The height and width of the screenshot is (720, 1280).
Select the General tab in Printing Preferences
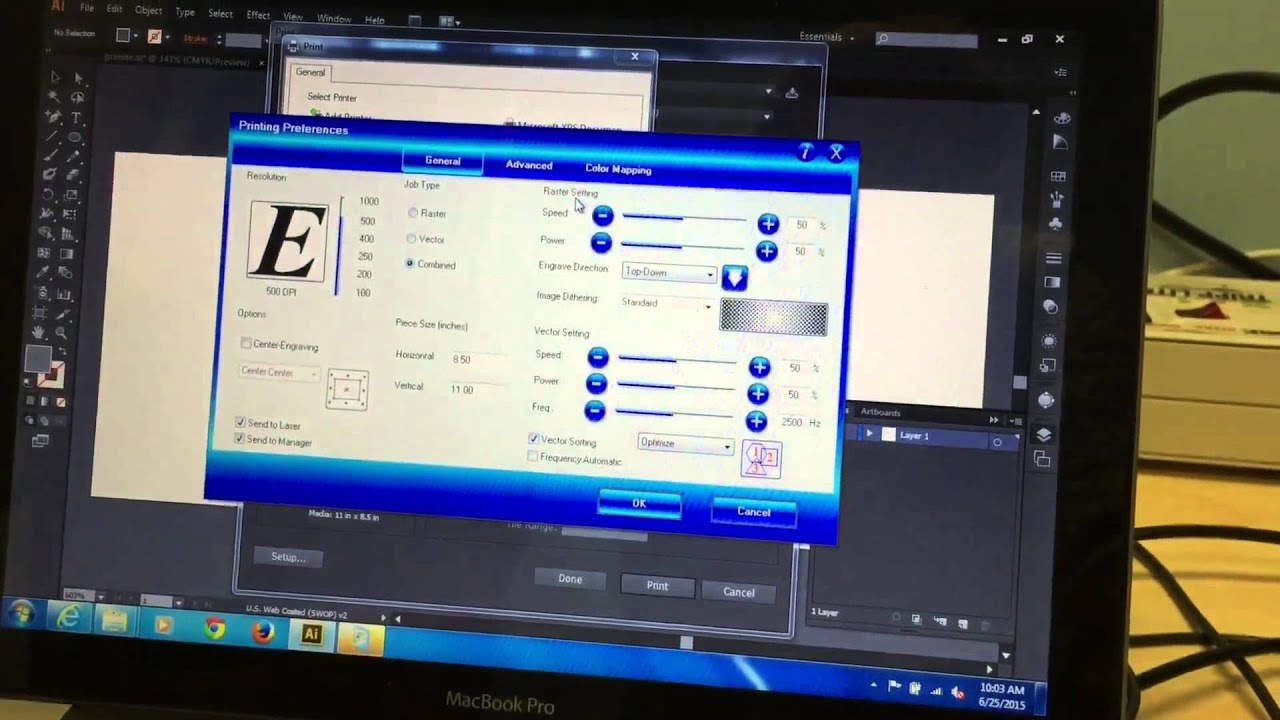(442, 161)
